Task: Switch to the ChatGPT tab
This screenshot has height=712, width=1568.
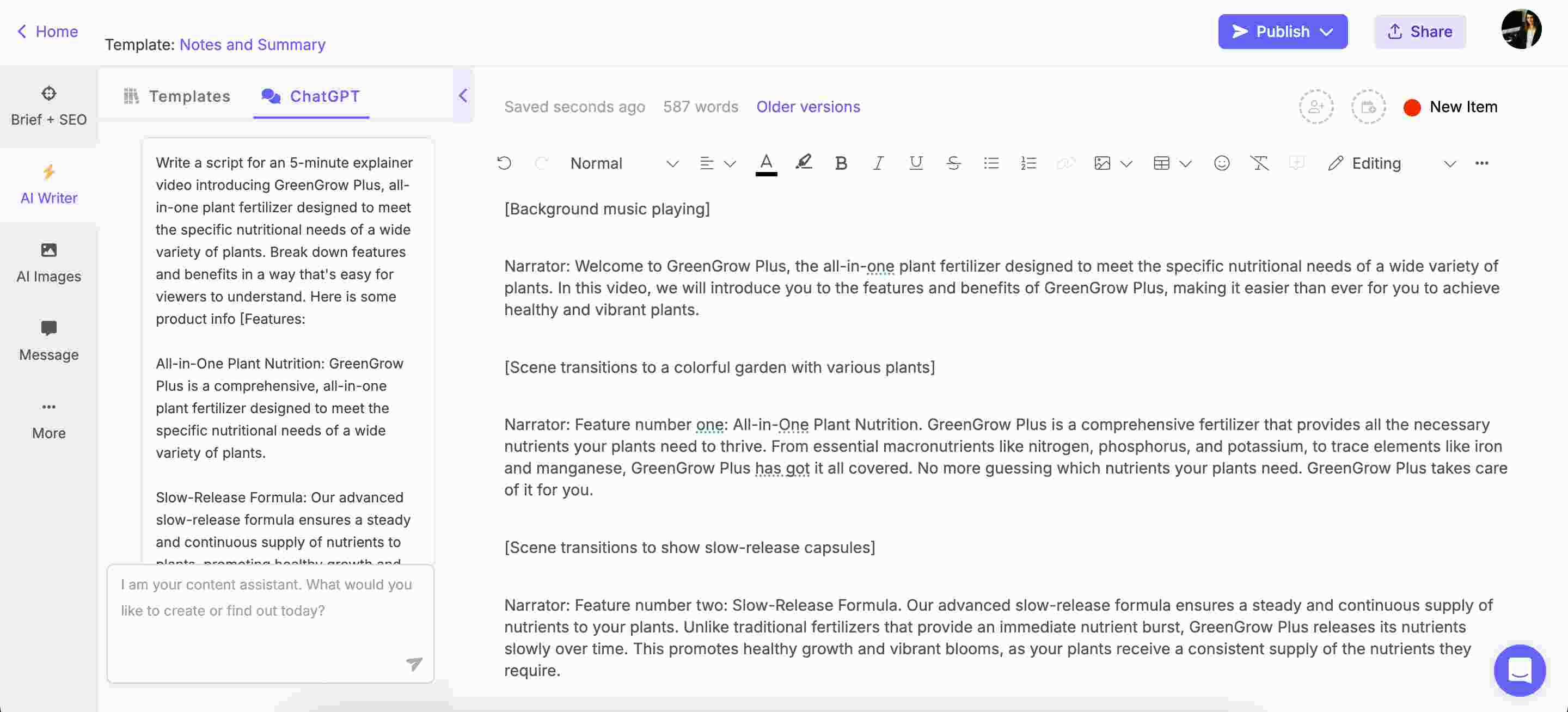Action: pos(310,96)
